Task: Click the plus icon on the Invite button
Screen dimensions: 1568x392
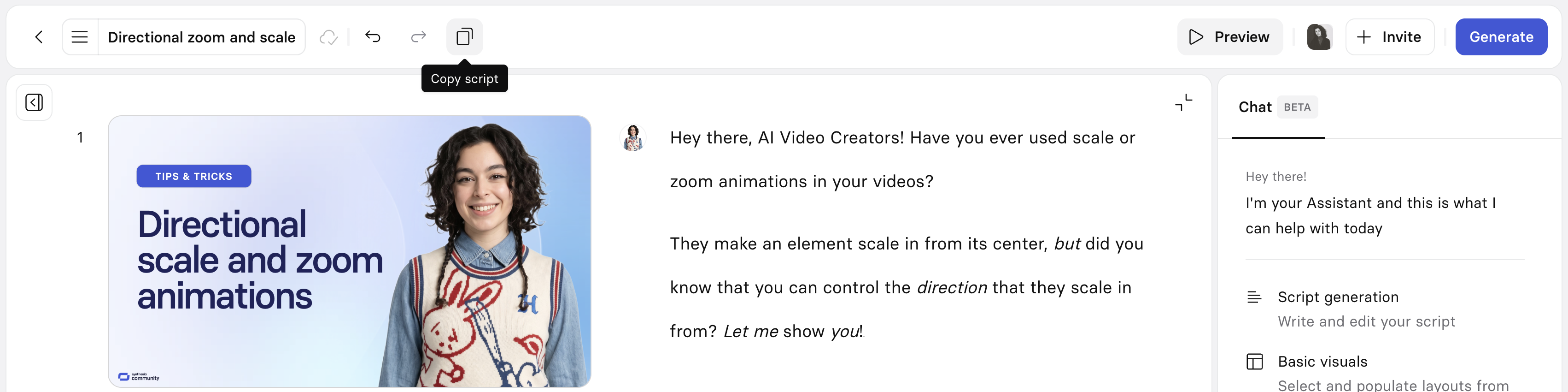Action: pos(1363,37)
